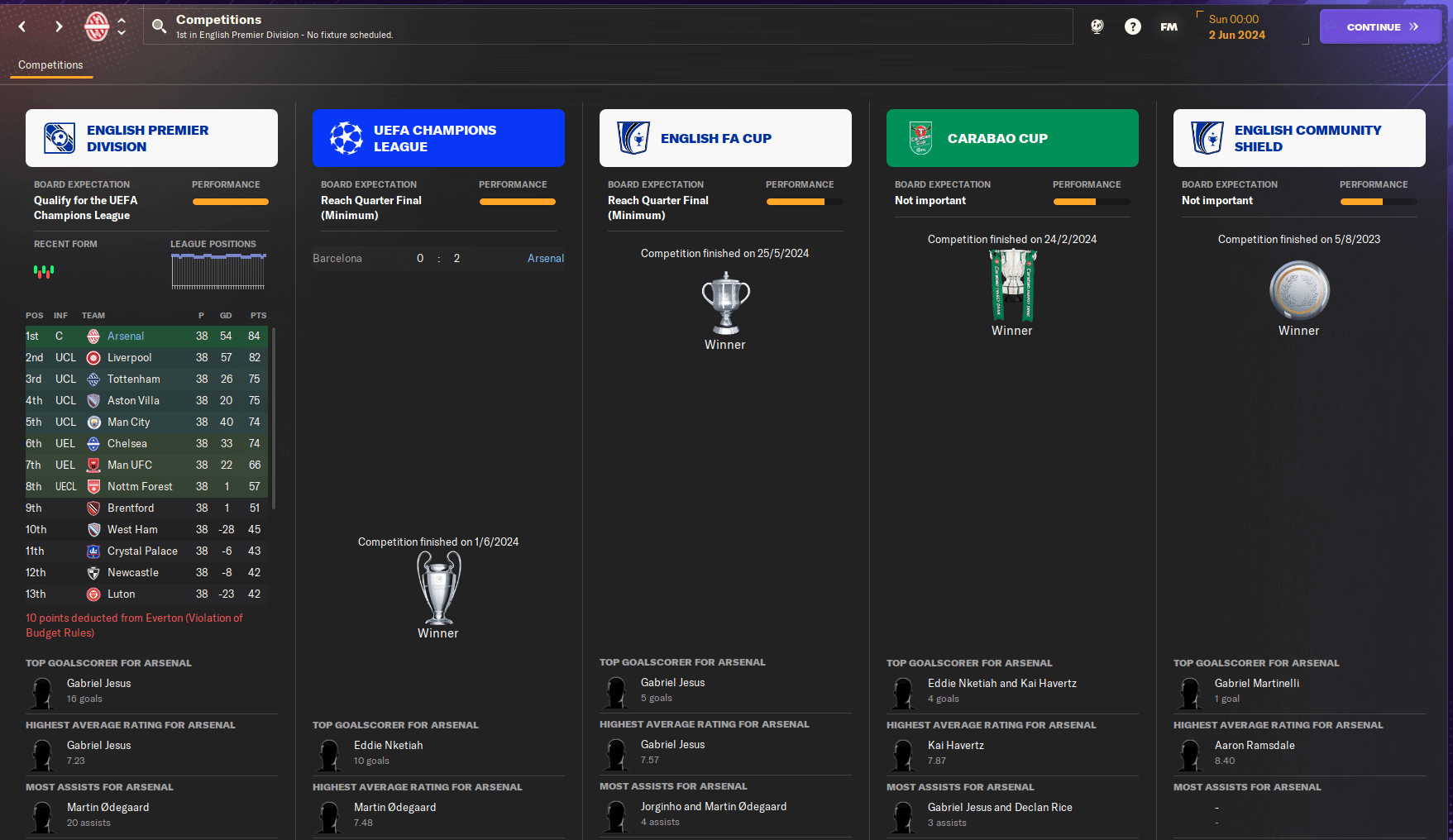
Task: Click the Champions League trophy icon
Action: 438,588
